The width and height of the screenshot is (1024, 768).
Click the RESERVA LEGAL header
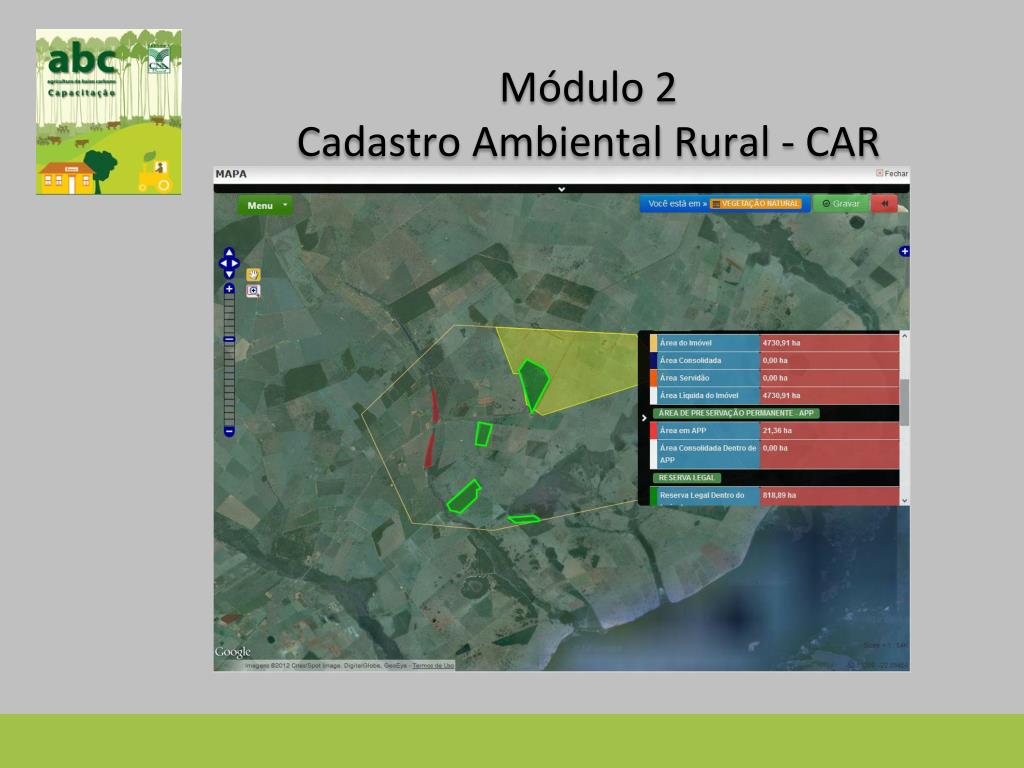tap(686, 478)
